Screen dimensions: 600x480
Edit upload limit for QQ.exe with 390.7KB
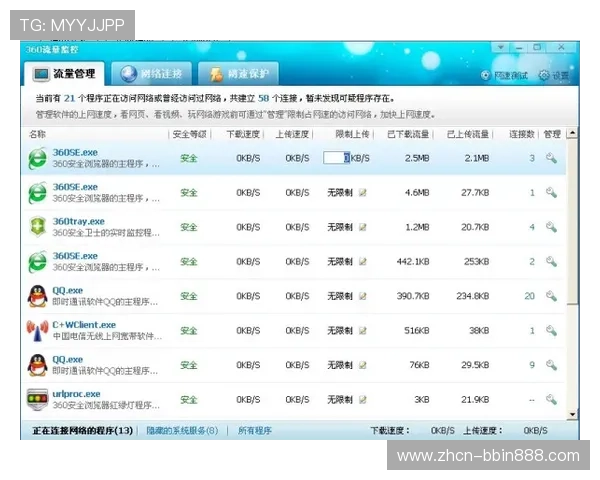pyautogui.click(x=362, y=296)
